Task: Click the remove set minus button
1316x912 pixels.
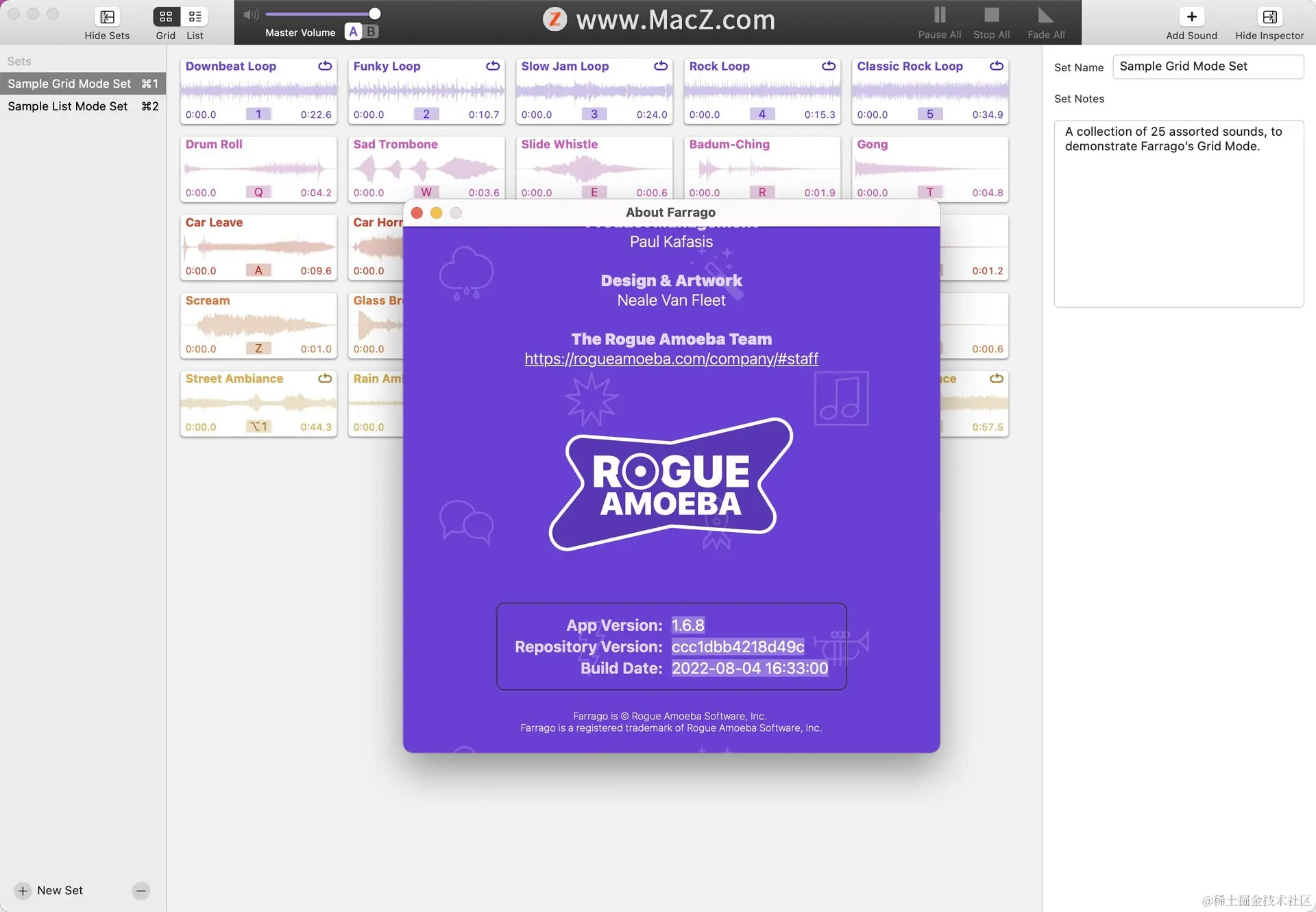Action: coord(141,890)
